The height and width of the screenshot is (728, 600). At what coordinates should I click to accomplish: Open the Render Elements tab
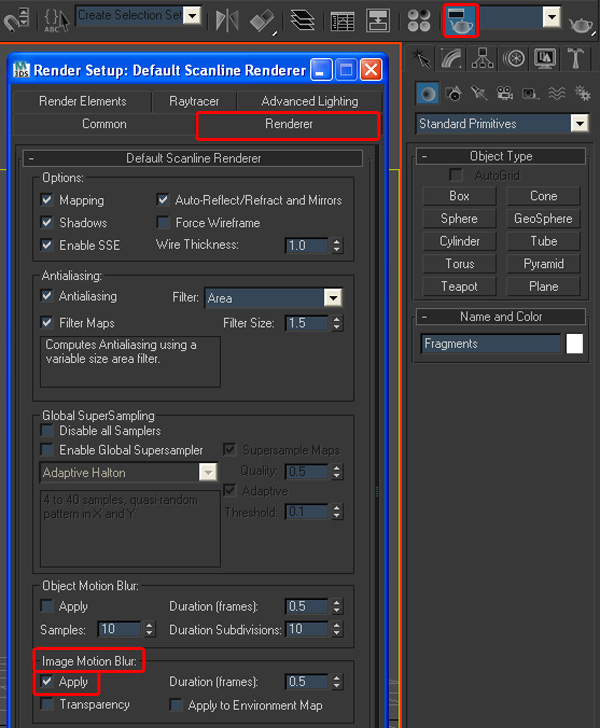[x=83, y=101]
